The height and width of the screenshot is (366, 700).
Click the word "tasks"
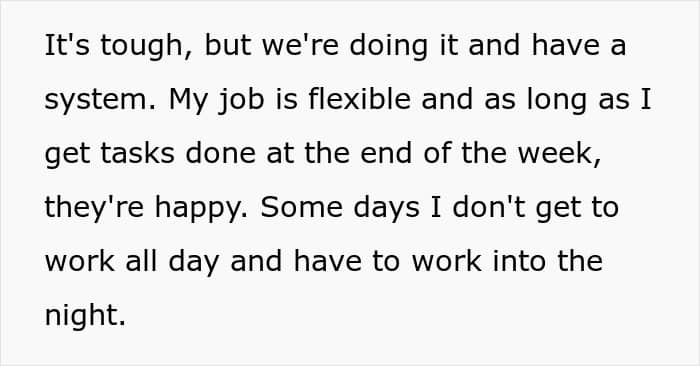click(x=137, y=152)
